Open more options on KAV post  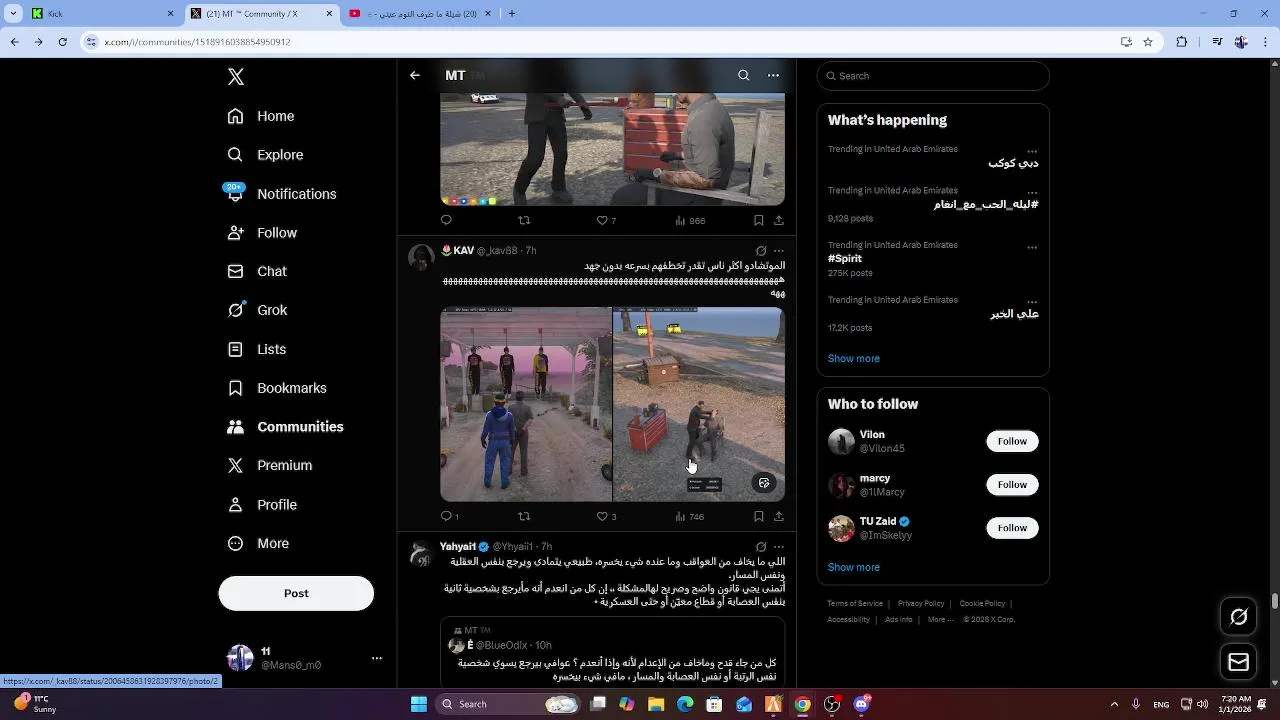779,251
